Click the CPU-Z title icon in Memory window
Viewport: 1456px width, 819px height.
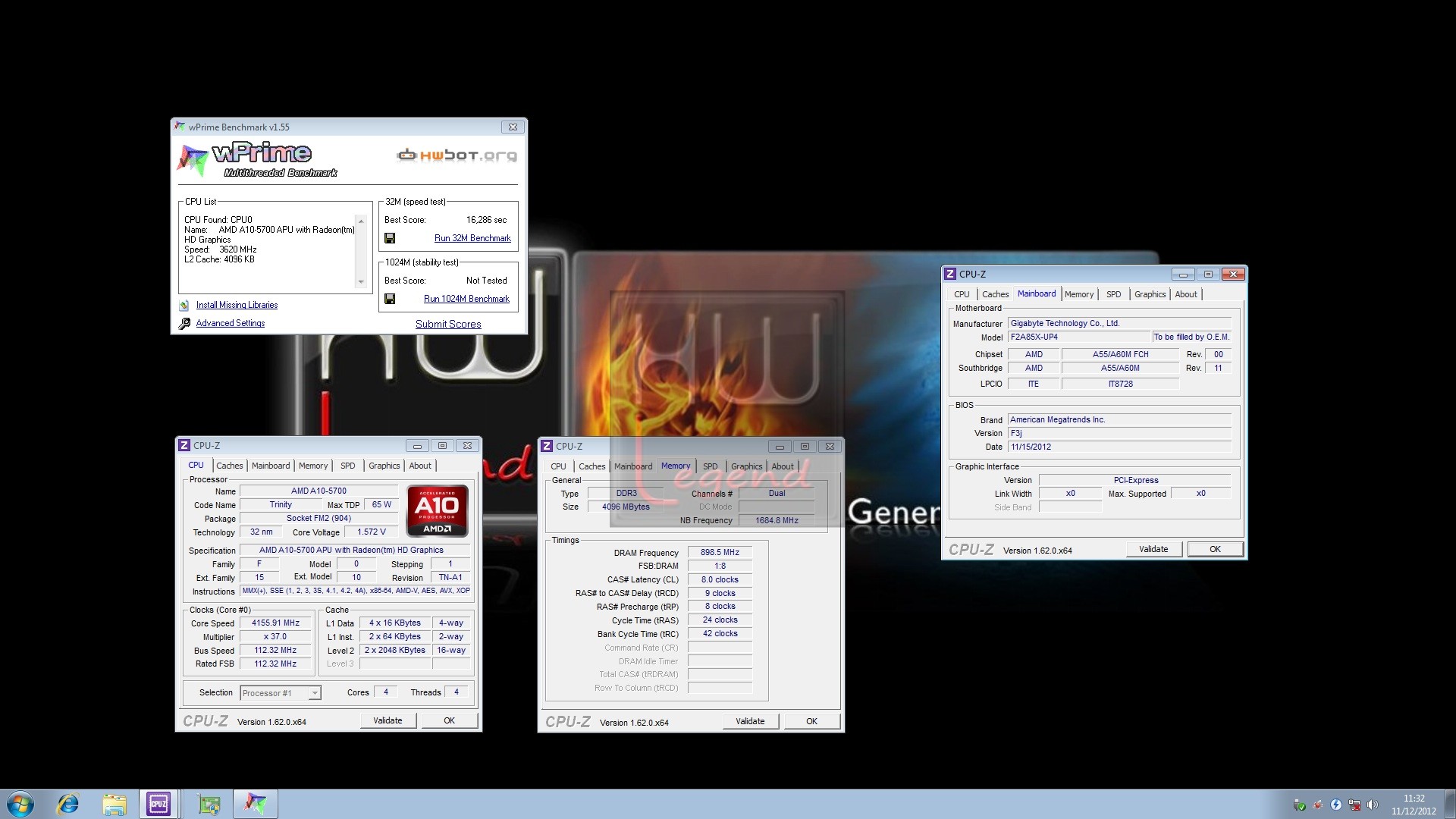click(x=547, y=446)
